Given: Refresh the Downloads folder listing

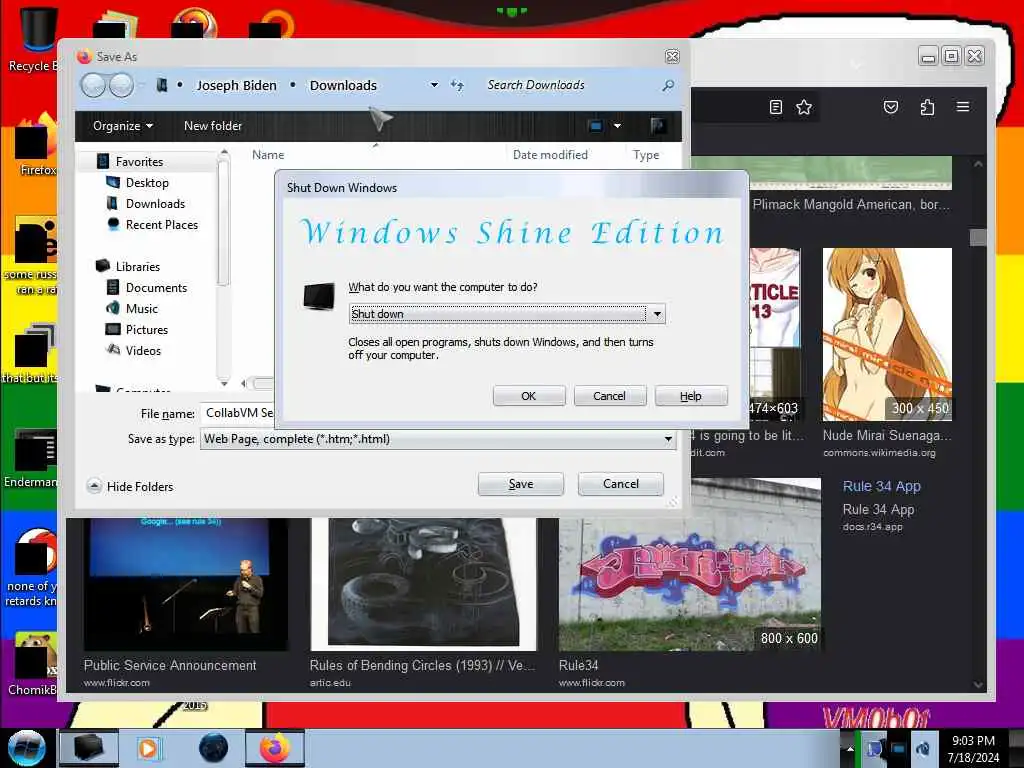Looking at the screenshot, I should point(457,86).
